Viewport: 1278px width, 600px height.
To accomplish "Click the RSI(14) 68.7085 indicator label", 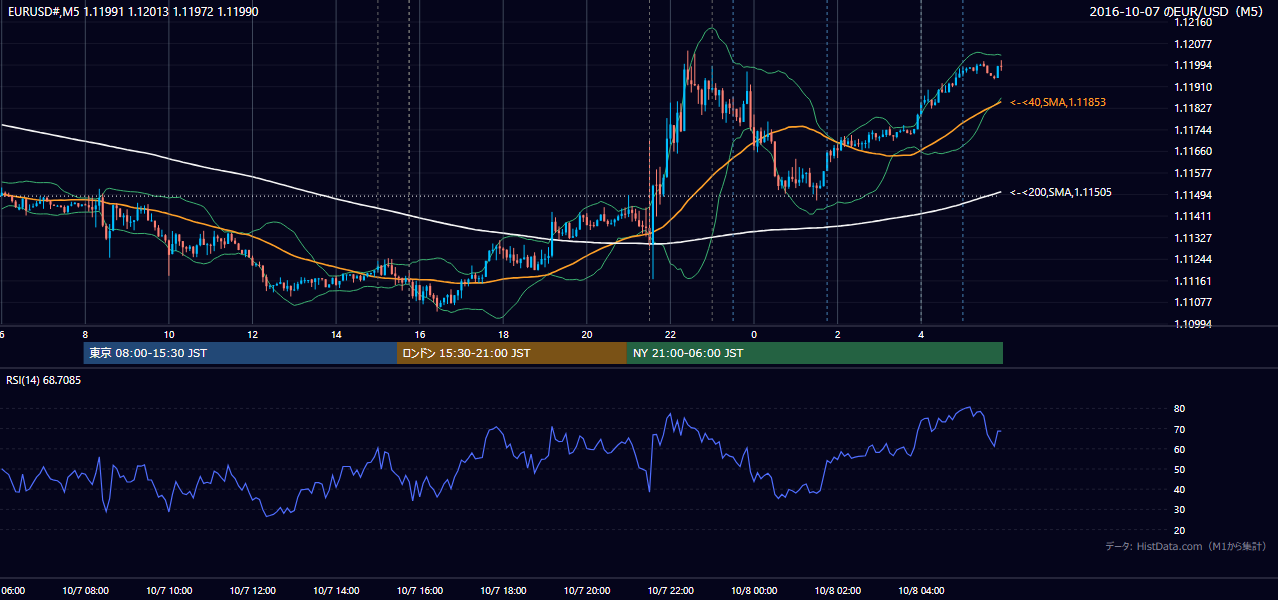I will (x=44, y=380).
